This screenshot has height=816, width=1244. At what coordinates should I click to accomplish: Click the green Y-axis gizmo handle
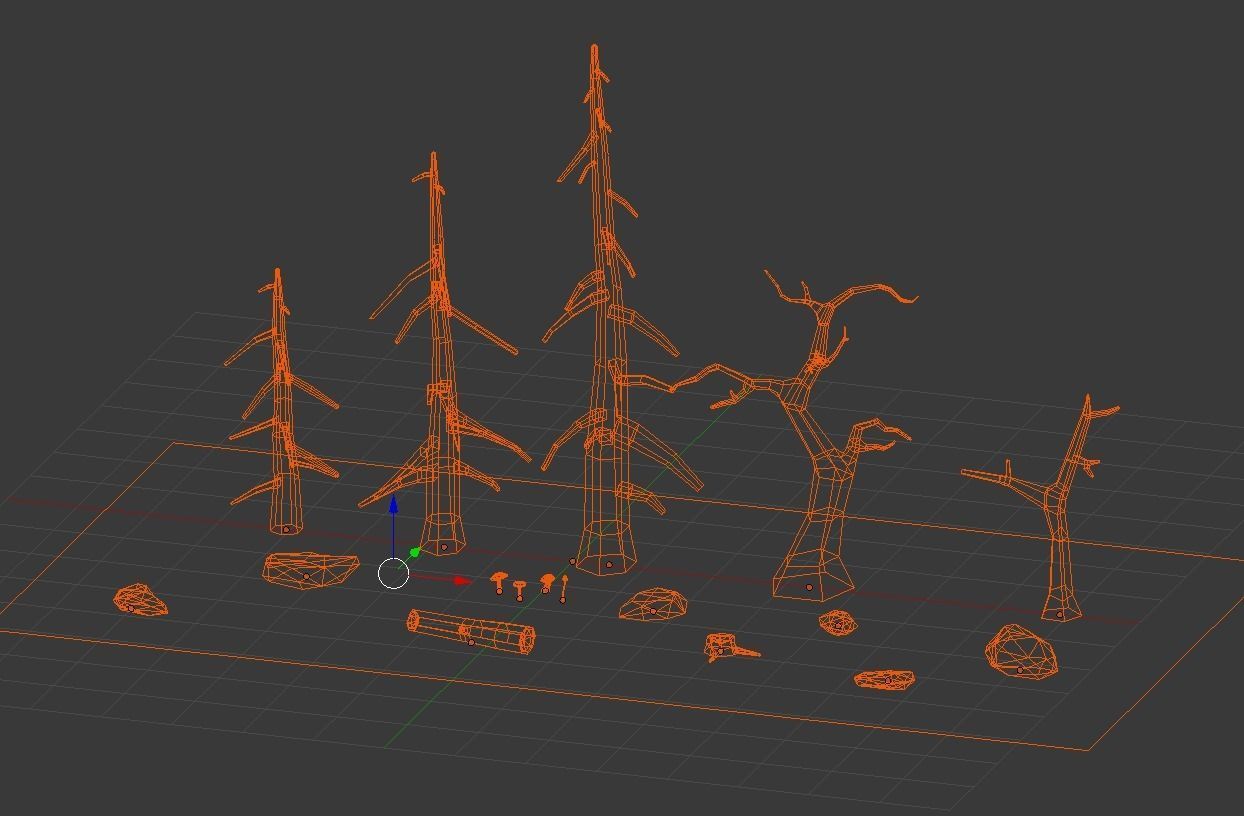click(x=414, y=552)
